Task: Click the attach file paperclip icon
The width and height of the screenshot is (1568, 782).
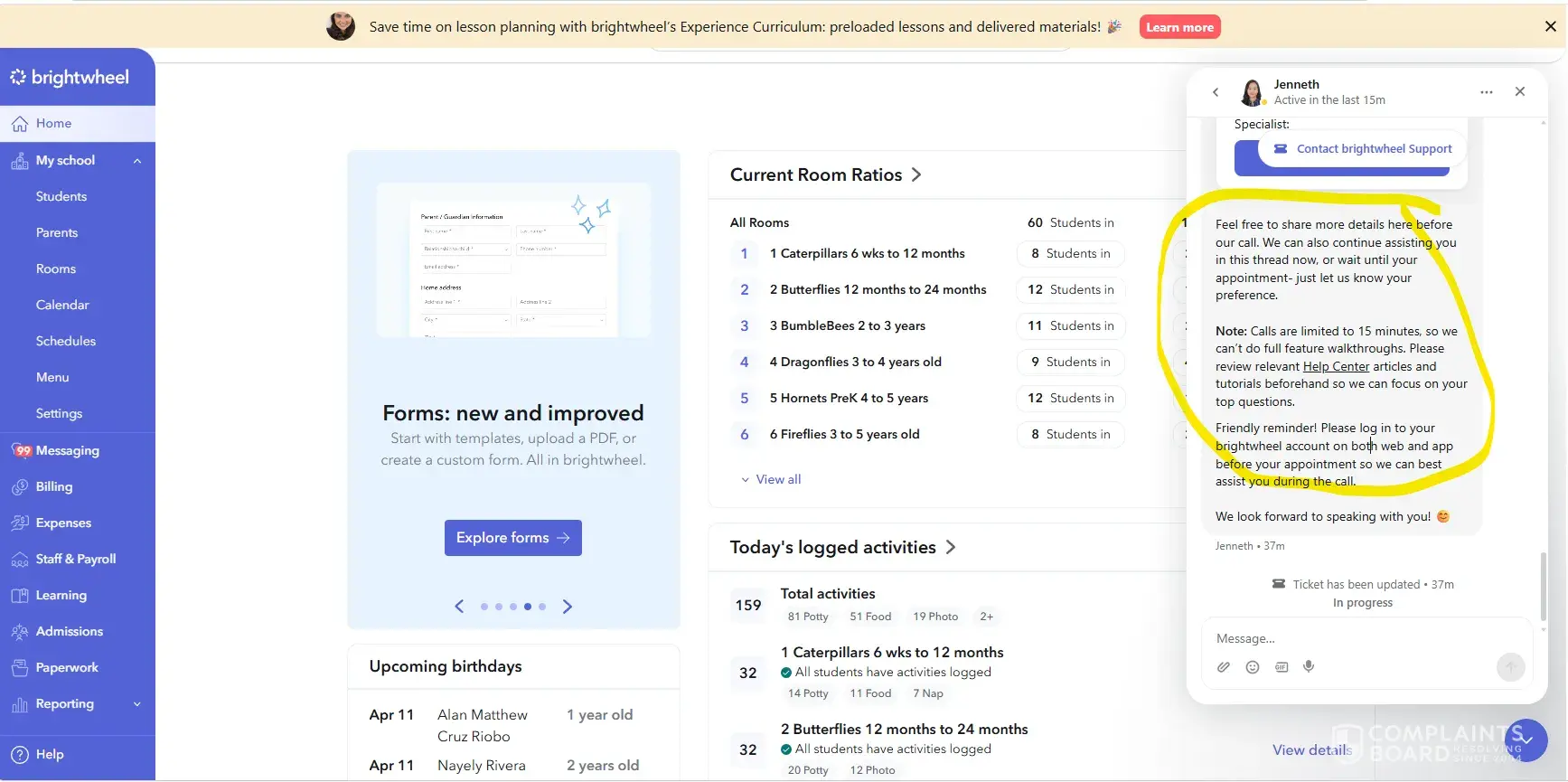Action: pos(1223,667)
